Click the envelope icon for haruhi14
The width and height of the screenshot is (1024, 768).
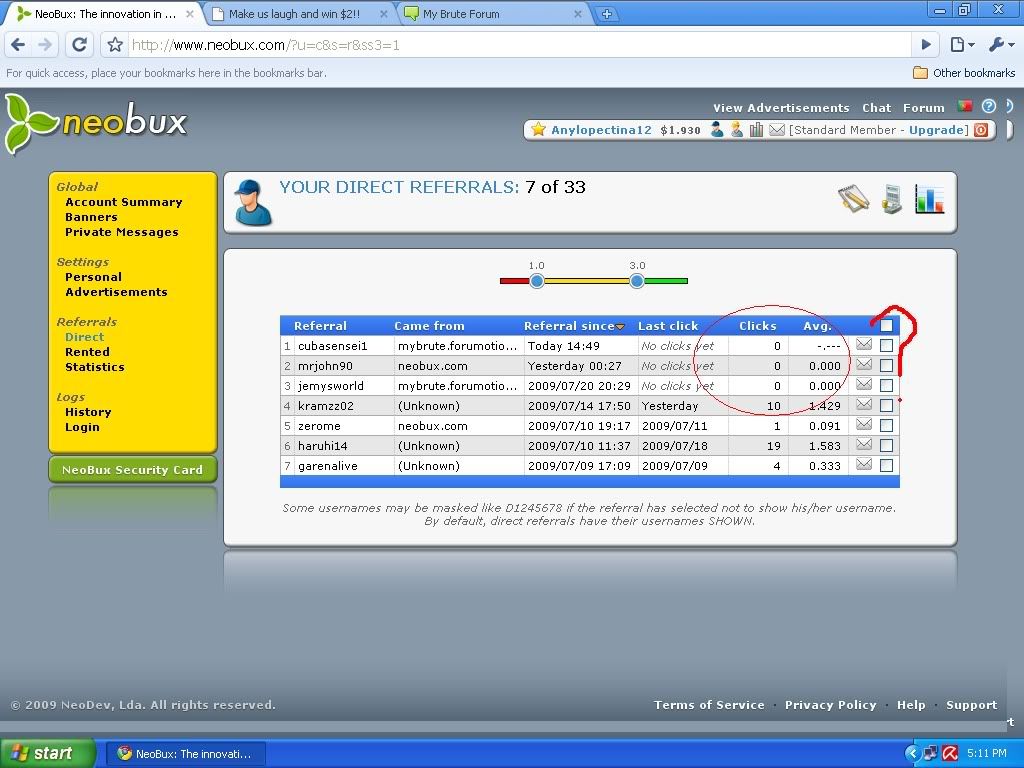coord(864,445)
